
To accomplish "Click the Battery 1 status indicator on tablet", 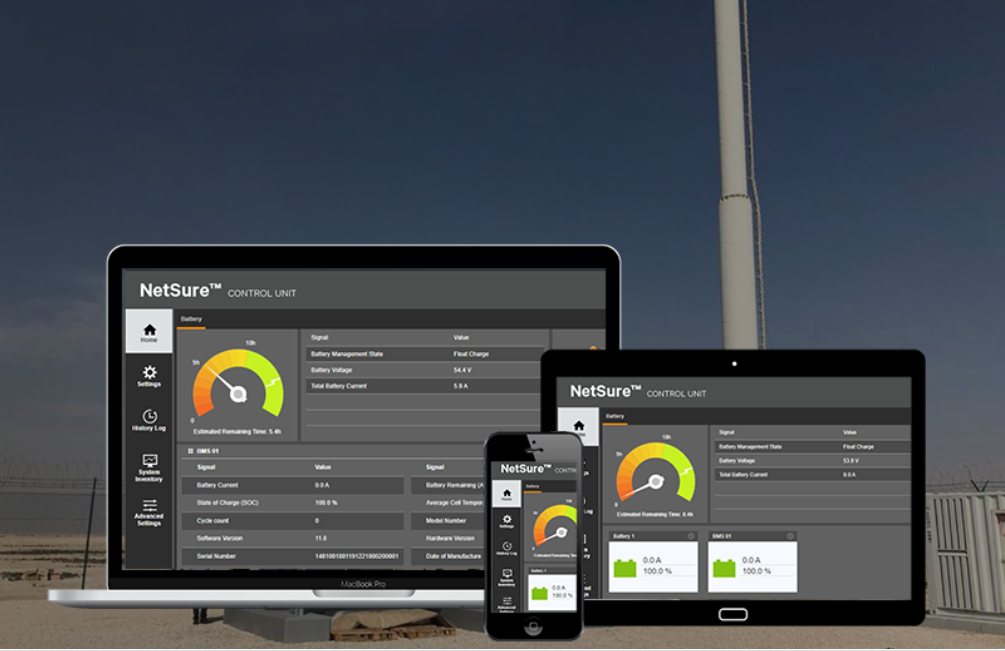I will point(690,536).
